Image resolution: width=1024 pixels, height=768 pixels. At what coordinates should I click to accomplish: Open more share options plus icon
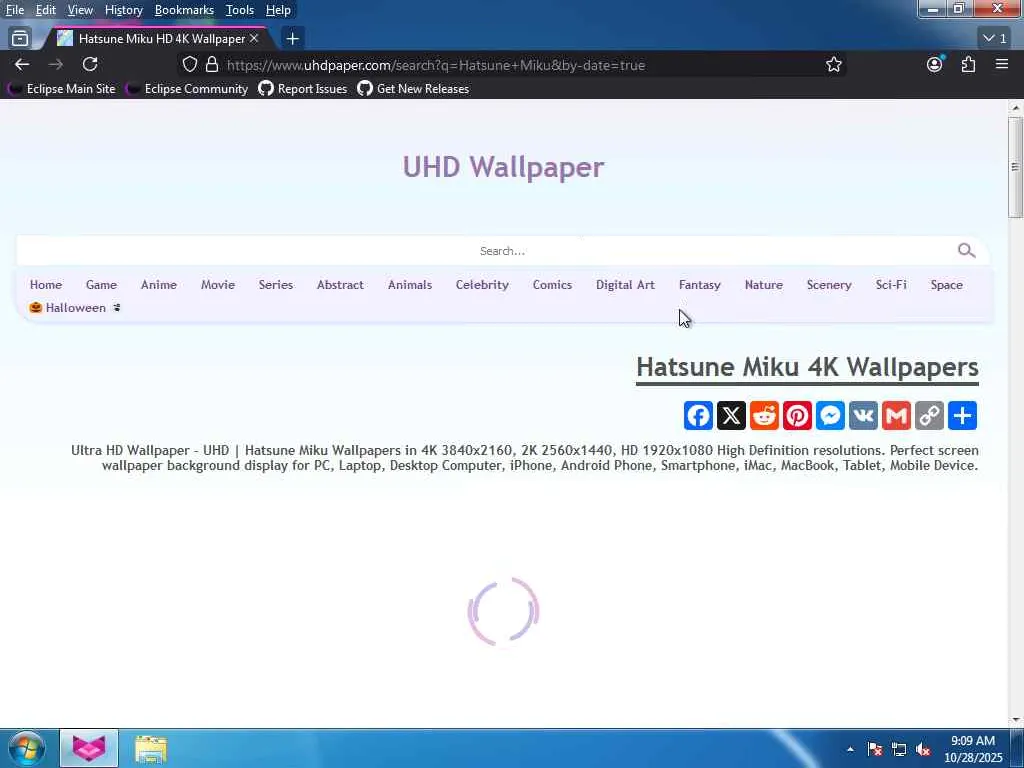[x=962, y=416]
